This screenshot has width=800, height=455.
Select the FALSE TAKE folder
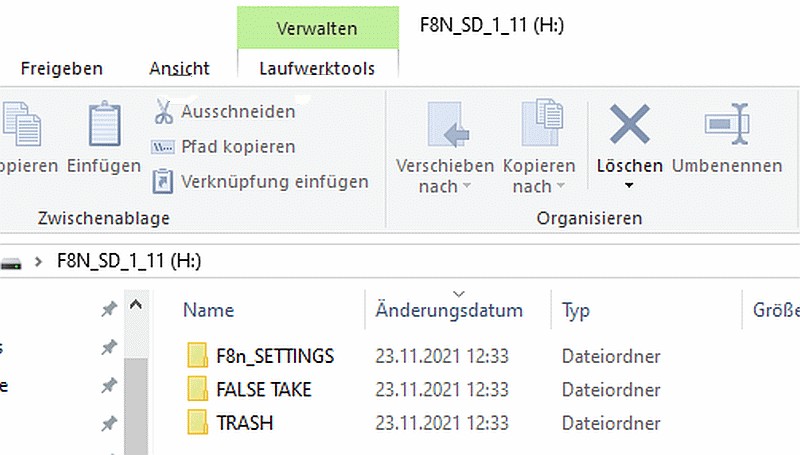[x=264, y=389]
